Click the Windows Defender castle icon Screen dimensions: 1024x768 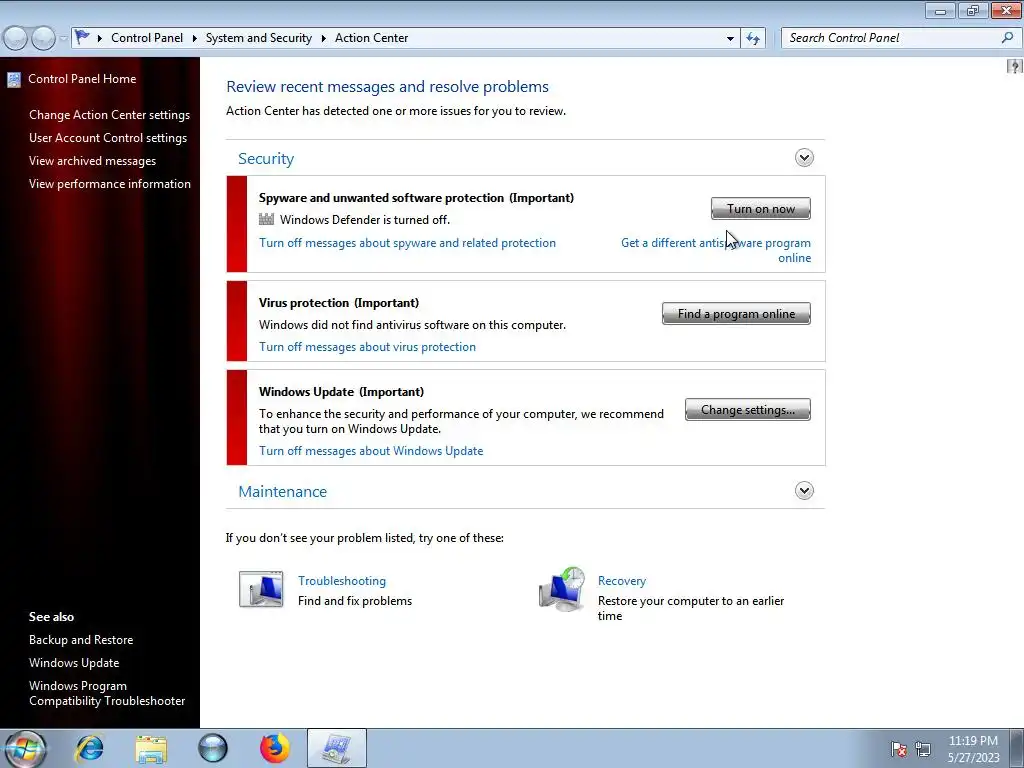pyautogui.click(x=266, y=219)
